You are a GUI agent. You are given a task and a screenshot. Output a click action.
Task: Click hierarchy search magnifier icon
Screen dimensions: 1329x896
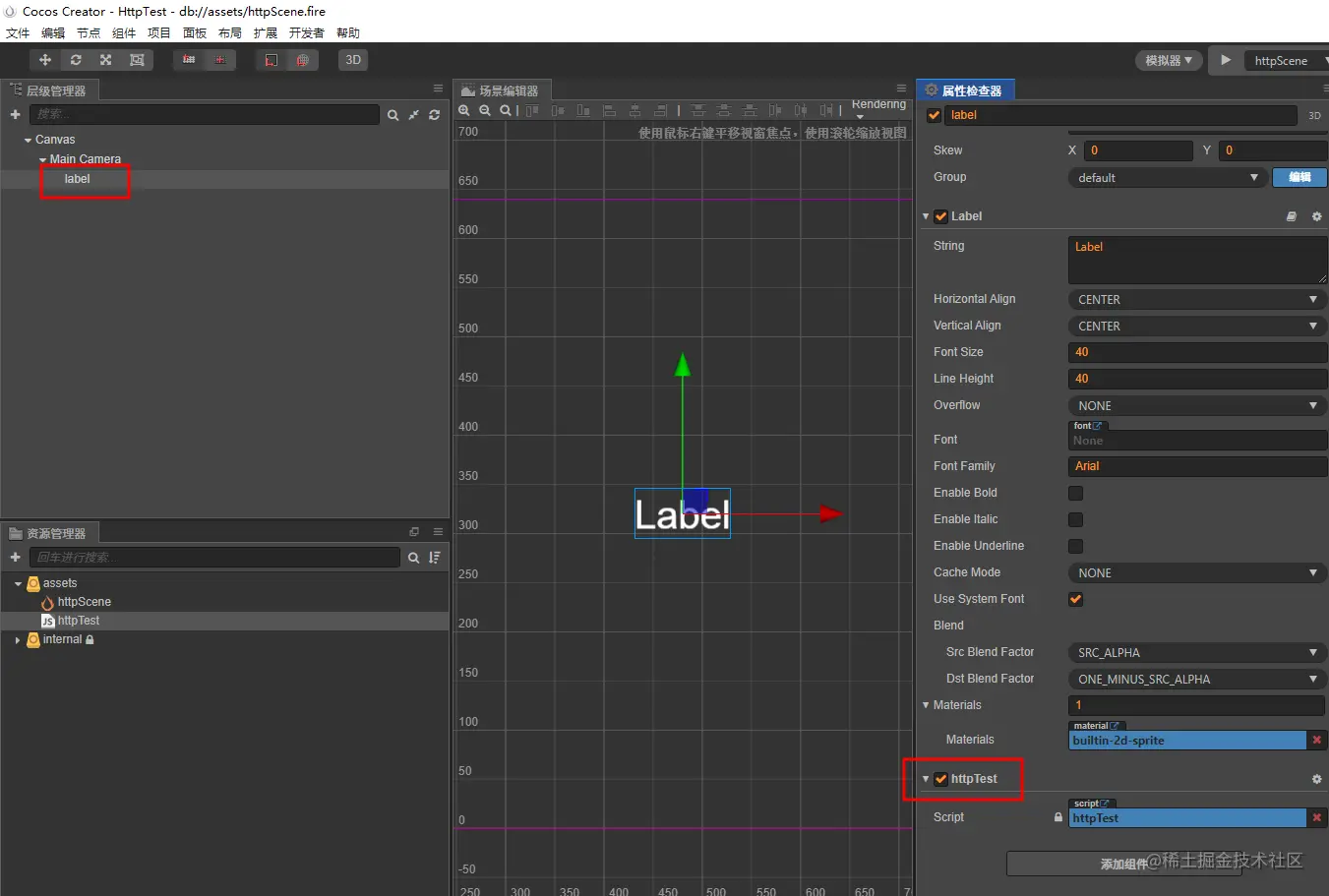(393, 115)
